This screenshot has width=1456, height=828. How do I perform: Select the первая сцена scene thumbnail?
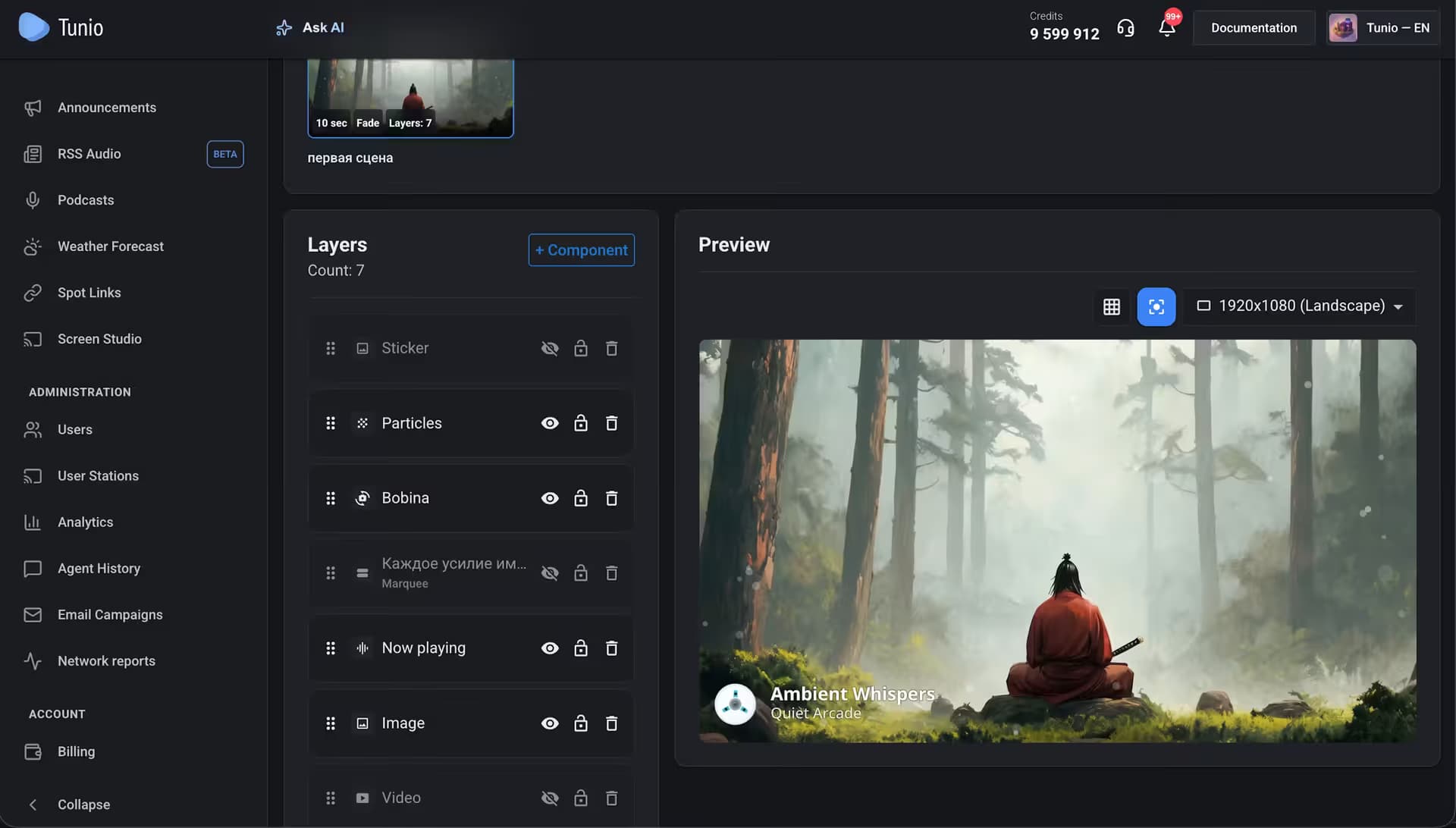click(x=410, y=98)
